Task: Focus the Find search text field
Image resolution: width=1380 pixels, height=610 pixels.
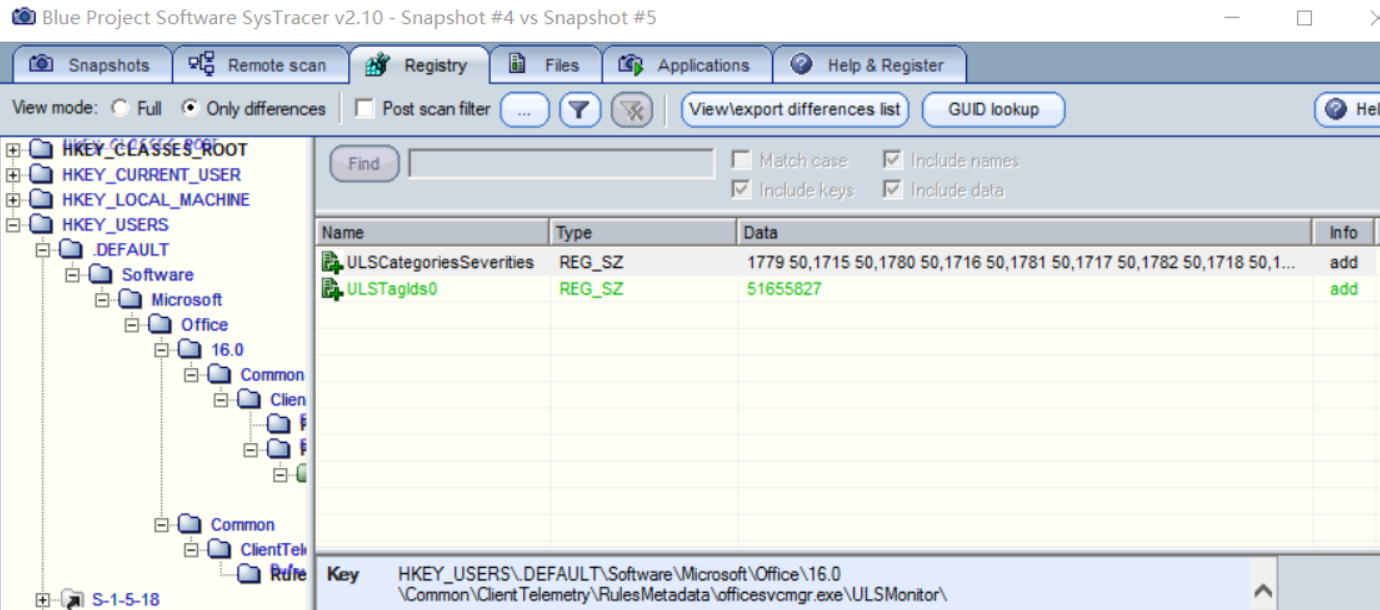Action: tap(561, 164)
